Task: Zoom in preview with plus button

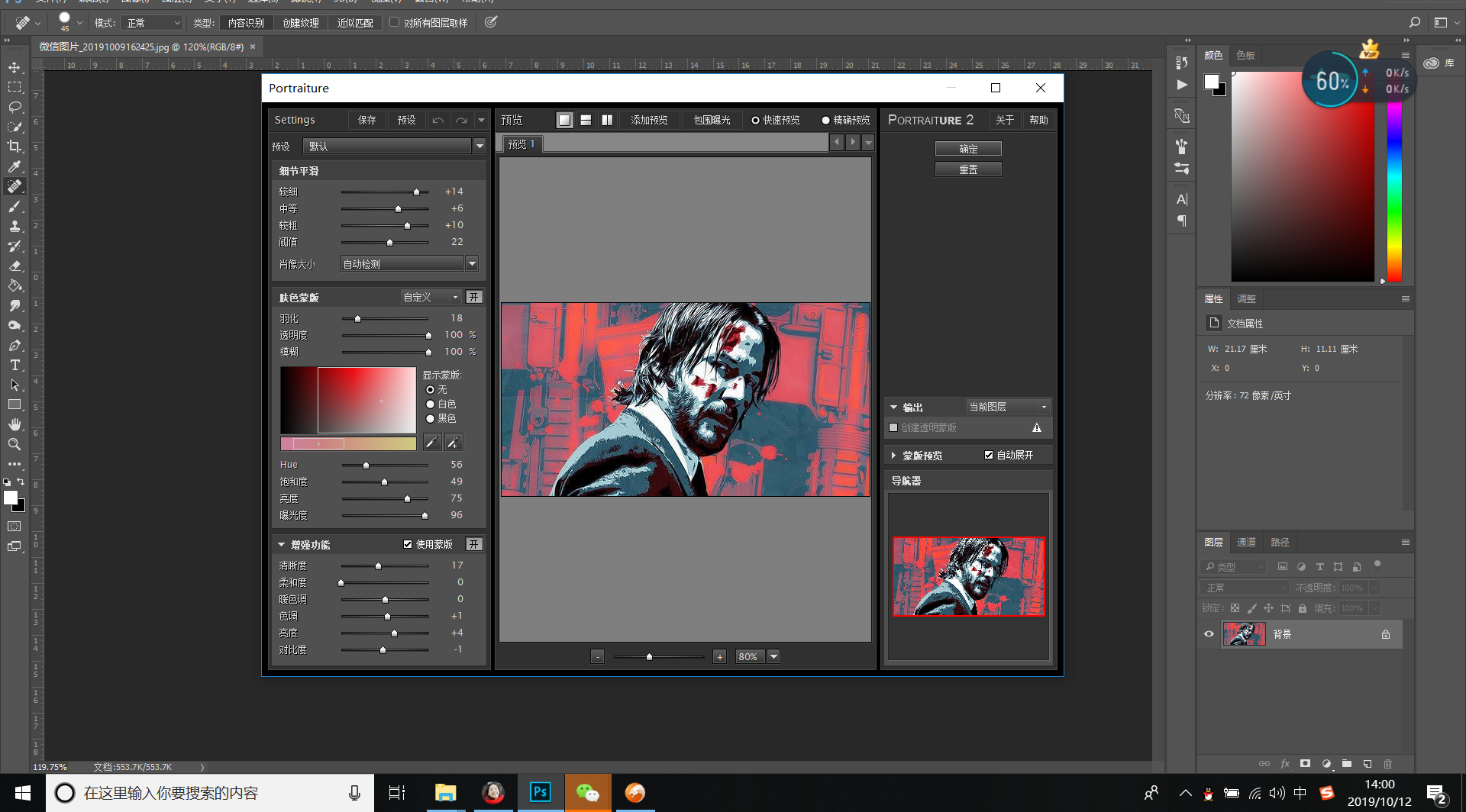Action: (719, 656)
